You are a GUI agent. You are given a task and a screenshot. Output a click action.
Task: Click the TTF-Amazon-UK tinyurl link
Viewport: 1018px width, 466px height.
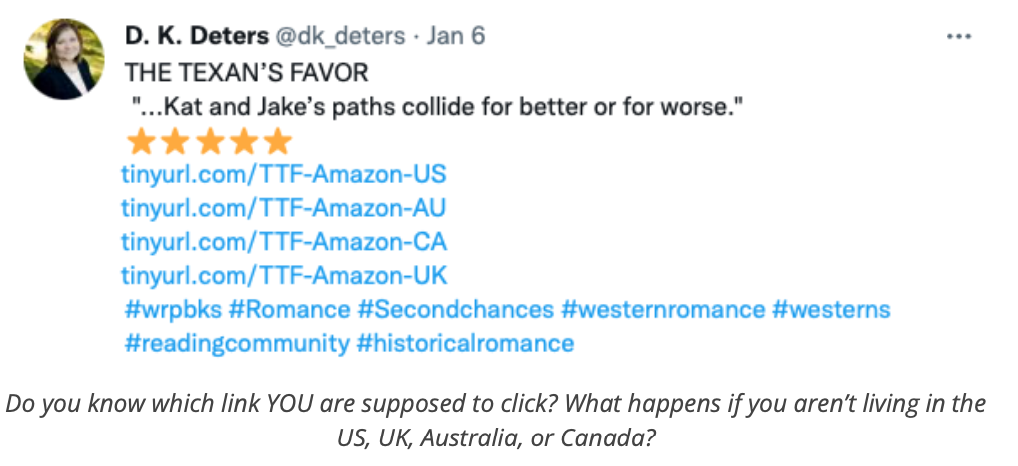point(283,275)
